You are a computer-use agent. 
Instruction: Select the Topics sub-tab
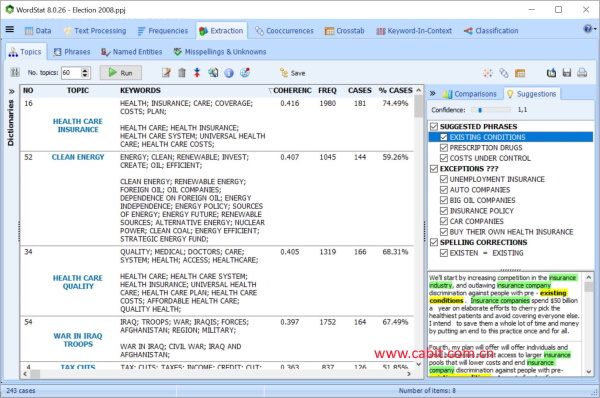(x=25, y=52)
